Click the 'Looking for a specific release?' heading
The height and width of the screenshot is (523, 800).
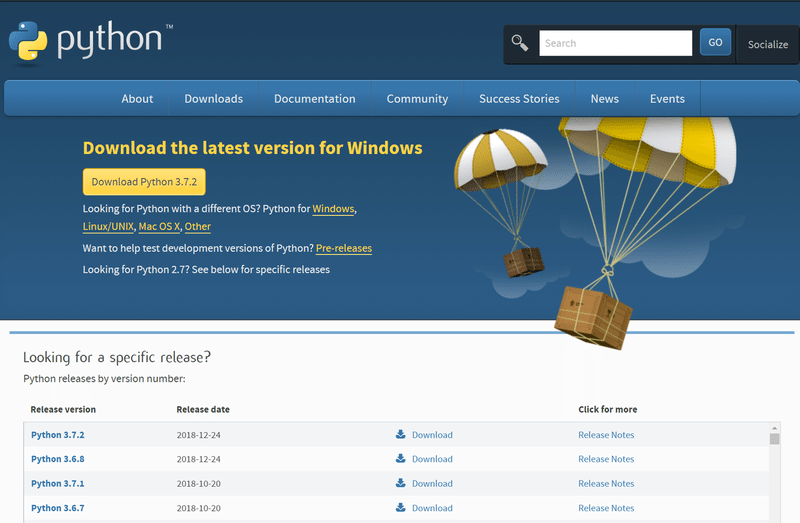tap(117, 357)
